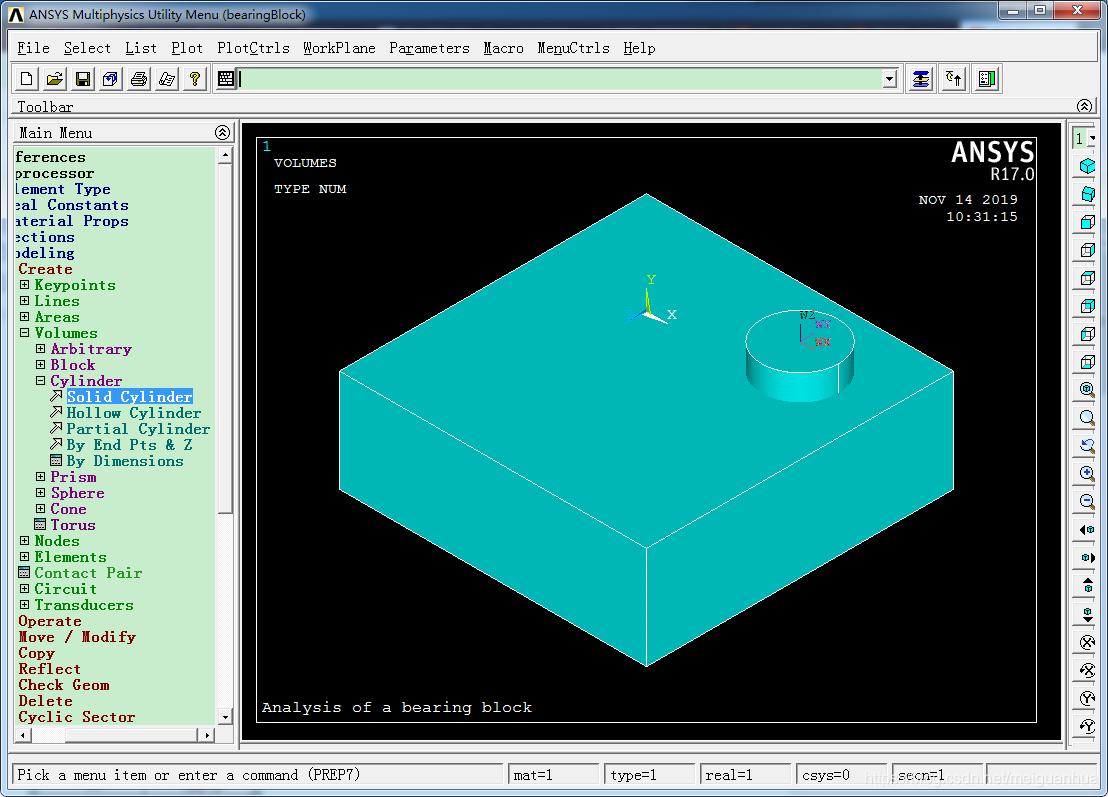Select Solid Cylinder in the tree

129,397
